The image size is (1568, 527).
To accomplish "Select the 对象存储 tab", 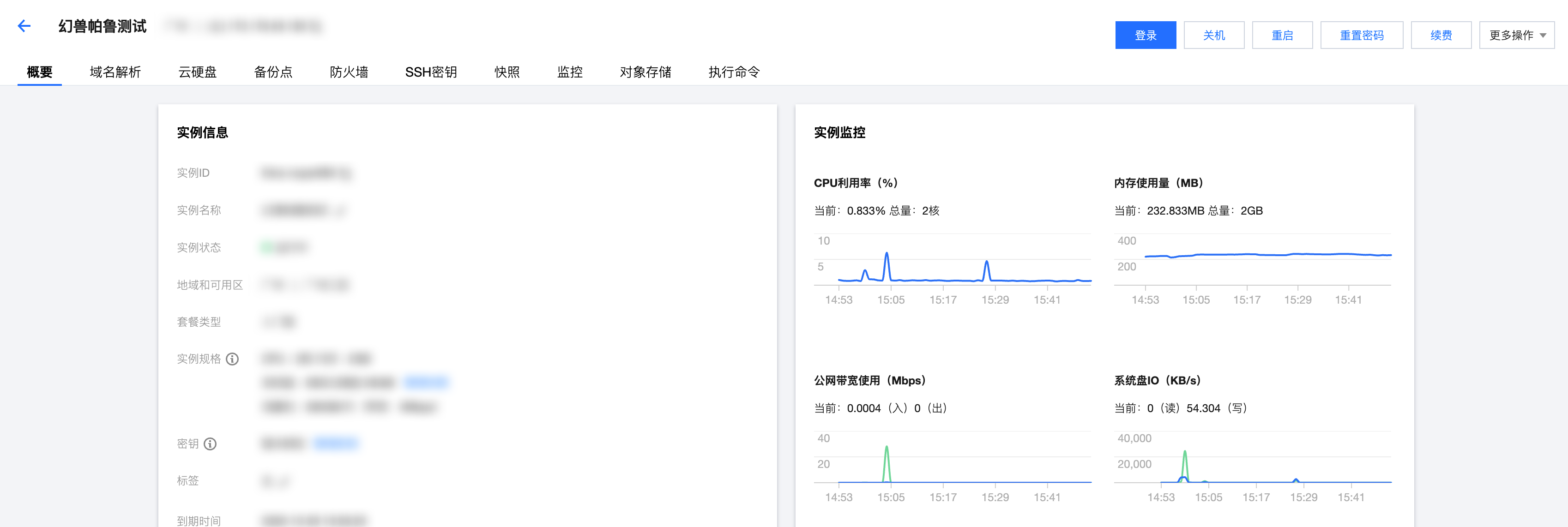I will coord(645,72).
